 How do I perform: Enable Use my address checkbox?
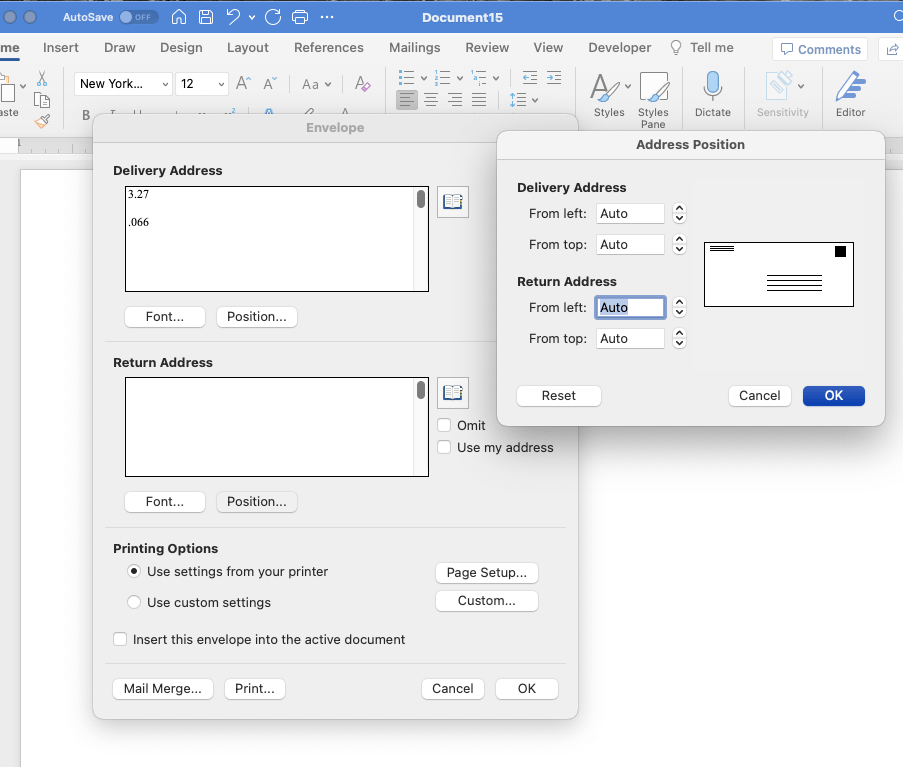coord(444,447)
